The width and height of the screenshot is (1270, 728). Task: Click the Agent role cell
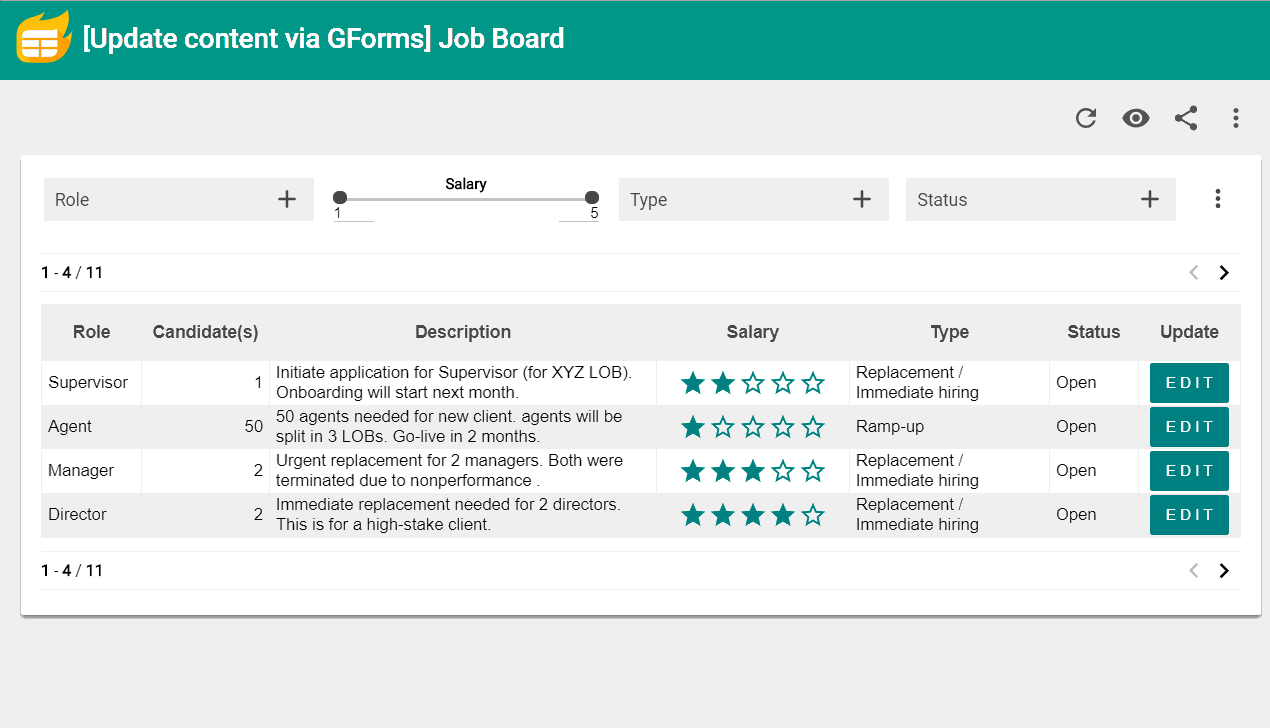91,427
